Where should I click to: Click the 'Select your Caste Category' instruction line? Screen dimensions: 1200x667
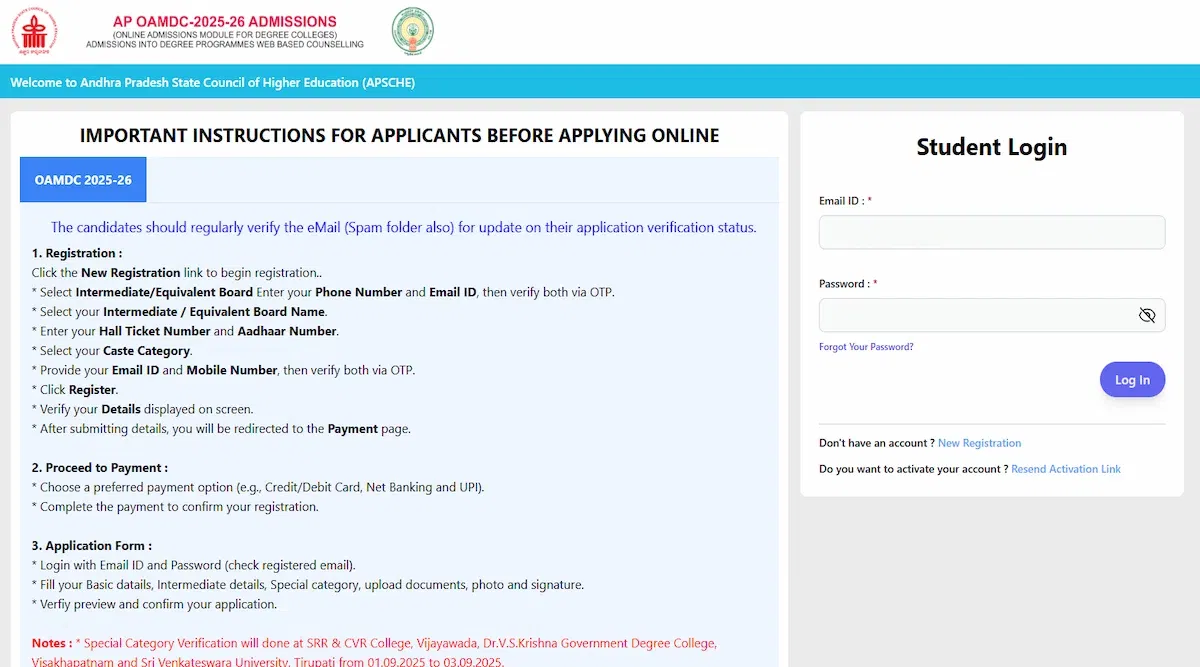[x=112, y=351]
